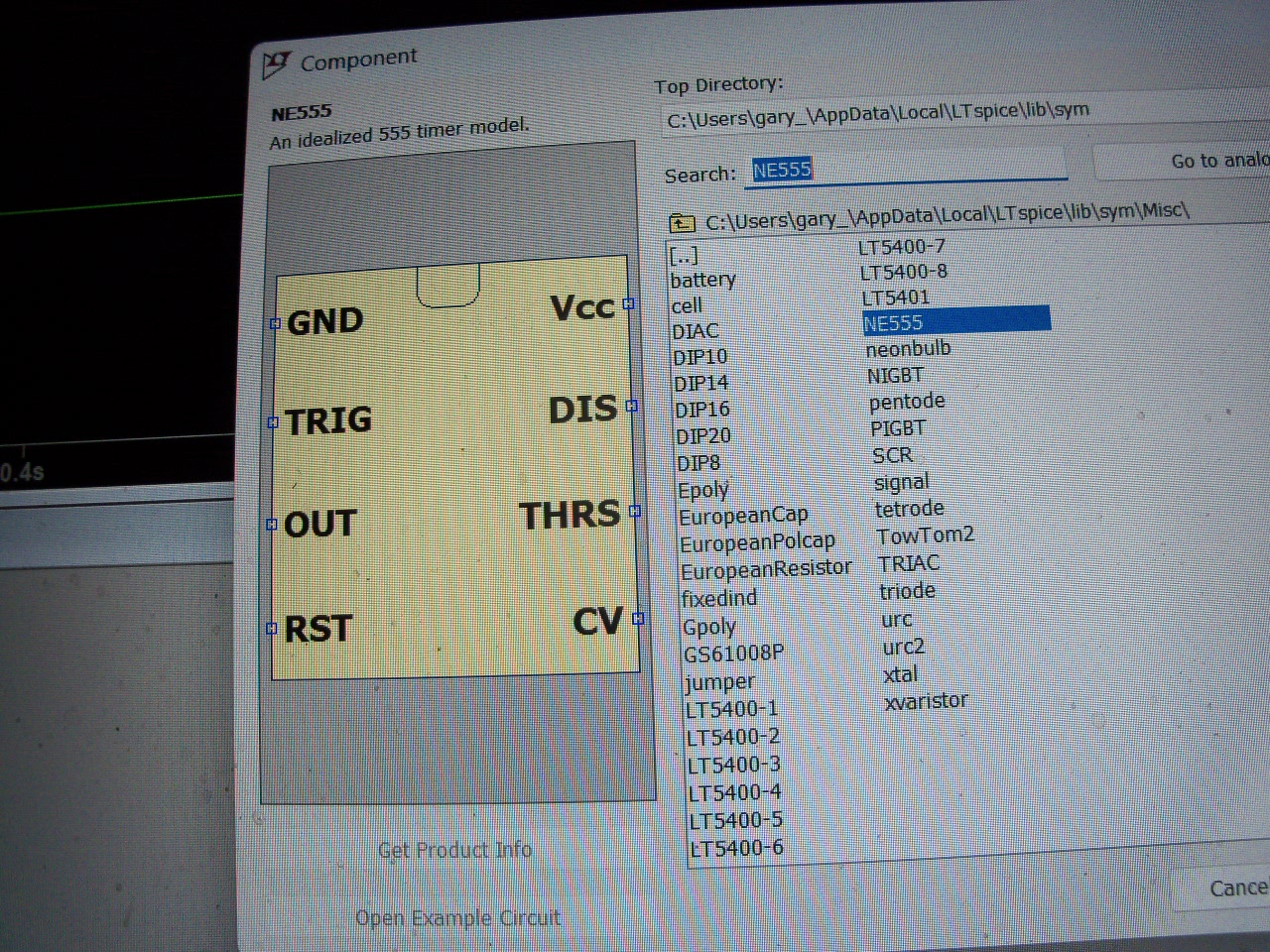Select DIP10 in the component list
The image size is (1270, 952).
(x=700, y=357)
